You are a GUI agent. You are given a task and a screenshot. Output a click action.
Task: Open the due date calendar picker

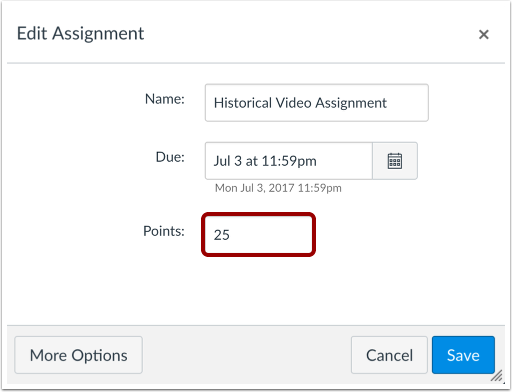tap(395, 161)
